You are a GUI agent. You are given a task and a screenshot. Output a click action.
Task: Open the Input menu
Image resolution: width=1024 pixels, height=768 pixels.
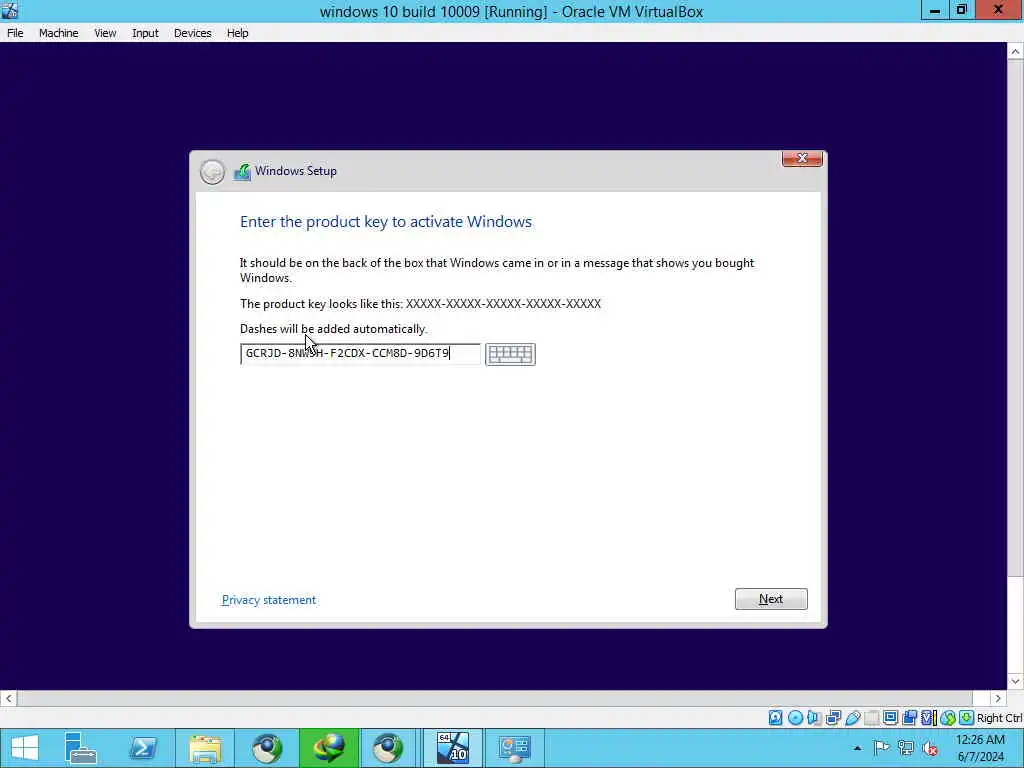pos(145,33)
